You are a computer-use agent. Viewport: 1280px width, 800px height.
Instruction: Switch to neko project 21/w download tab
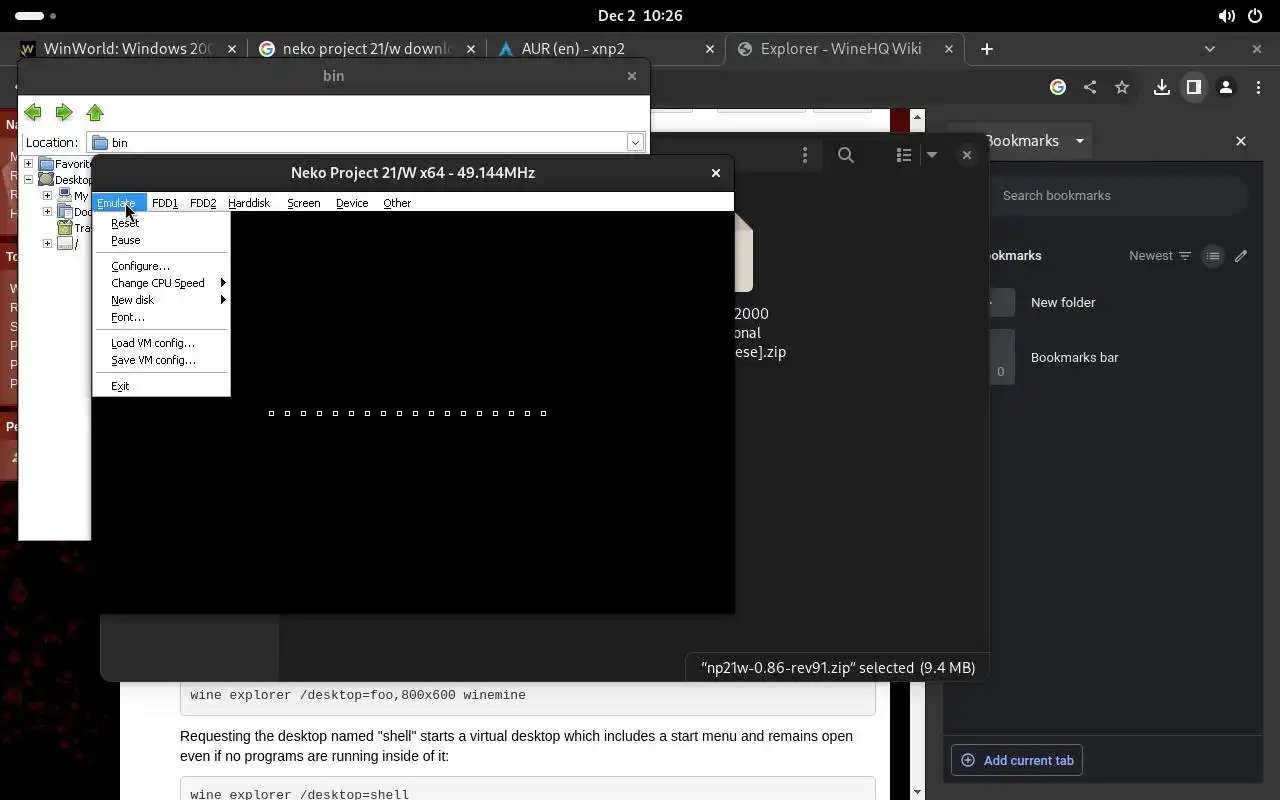point(366,48)
